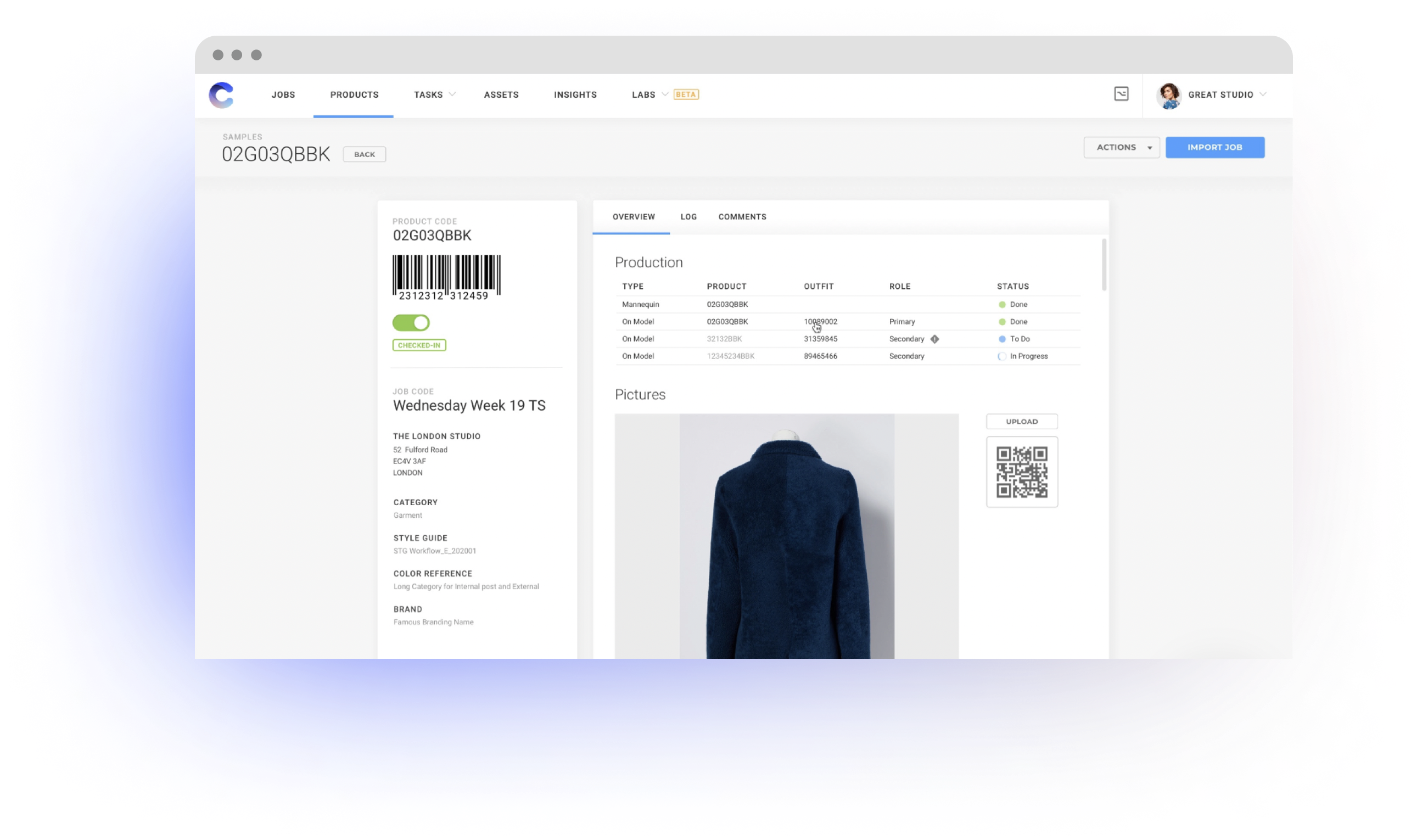Click the green Done status dot for Mannequin

pos(1002,304)
